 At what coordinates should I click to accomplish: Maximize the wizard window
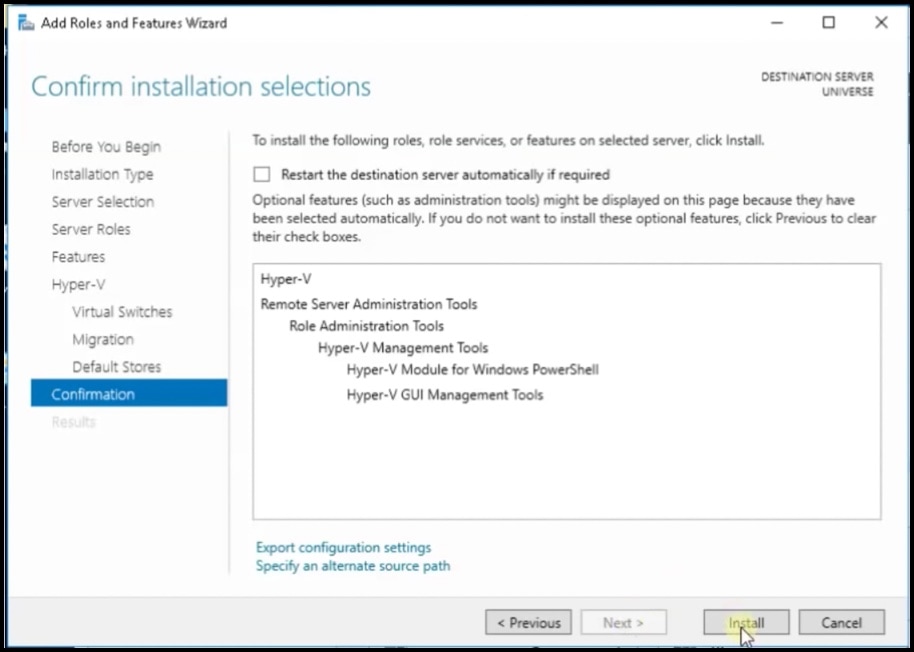tap(828, 23)
